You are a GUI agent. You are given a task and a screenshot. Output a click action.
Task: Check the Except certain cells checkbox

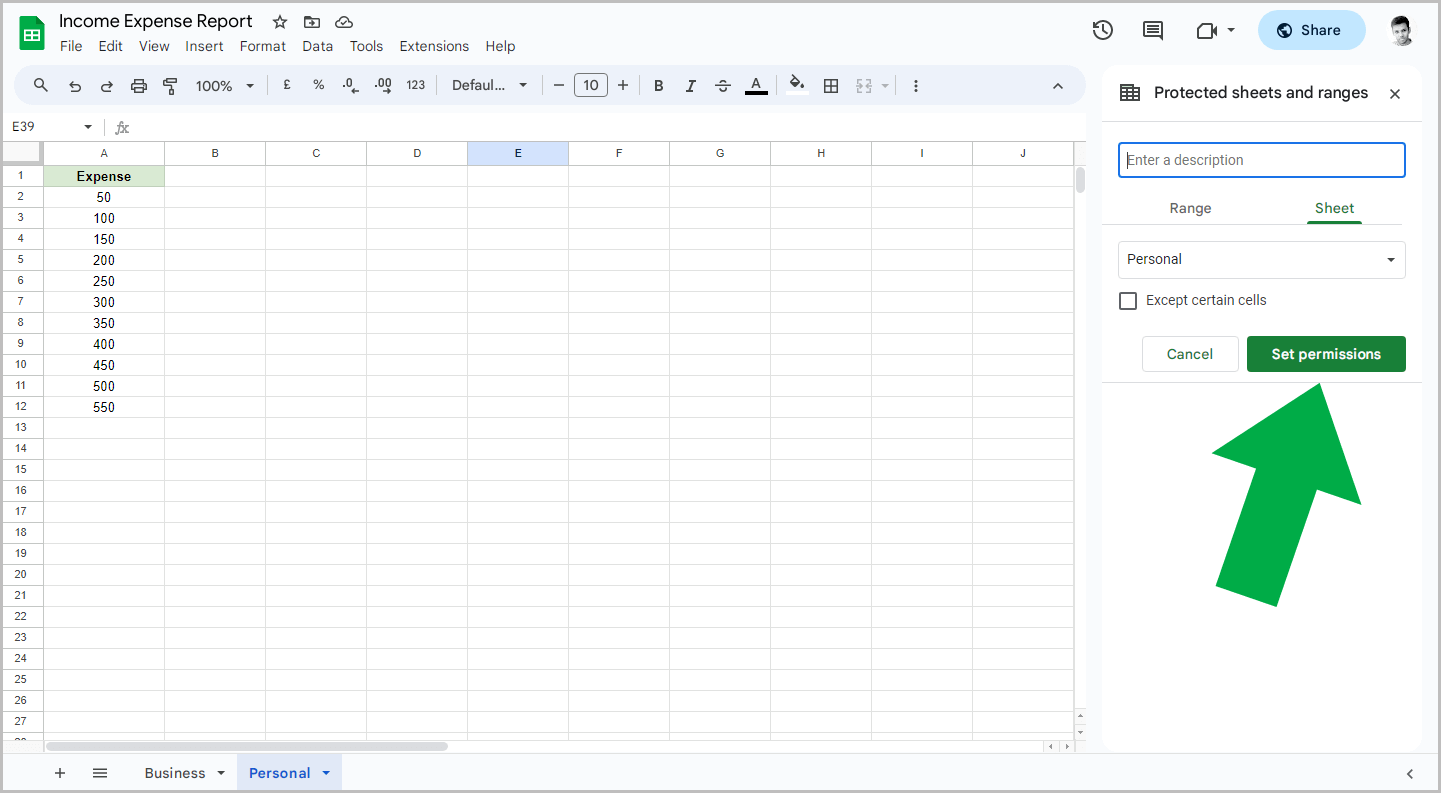click(1128, 301)
